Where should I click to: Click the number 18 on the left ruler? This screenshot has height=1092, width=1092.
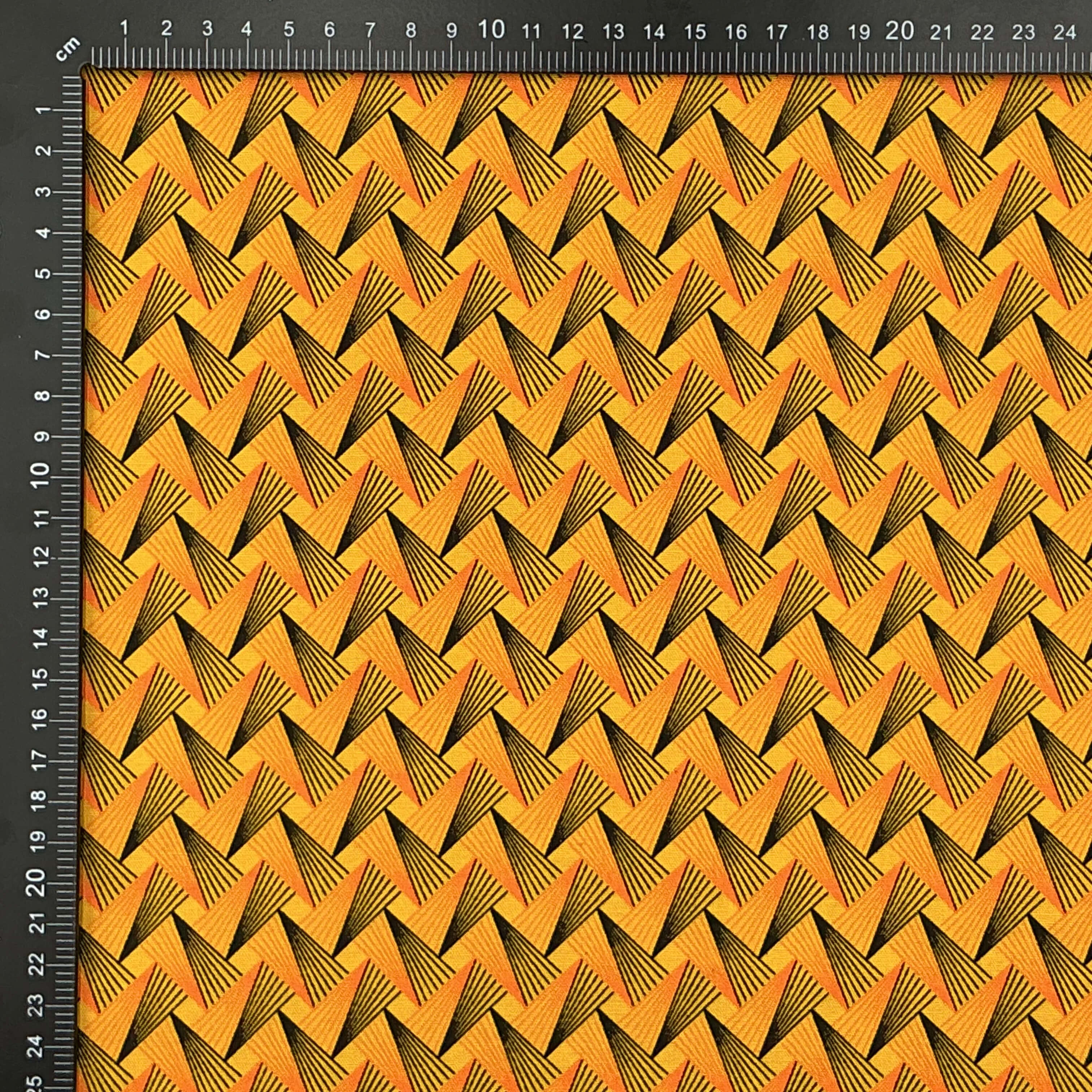[39, 800]
